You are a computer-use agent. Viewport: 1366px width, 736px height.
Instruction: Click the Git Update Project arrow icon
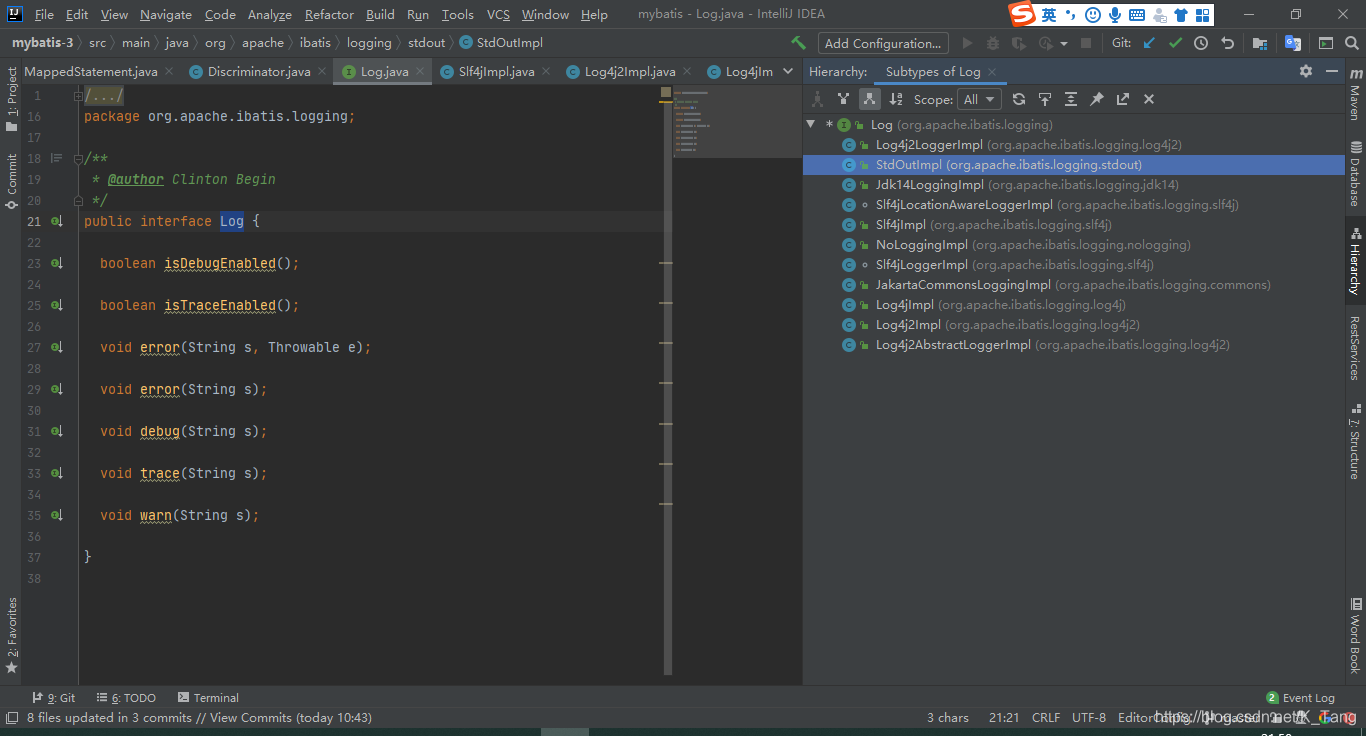click(x=1149, y=43)
